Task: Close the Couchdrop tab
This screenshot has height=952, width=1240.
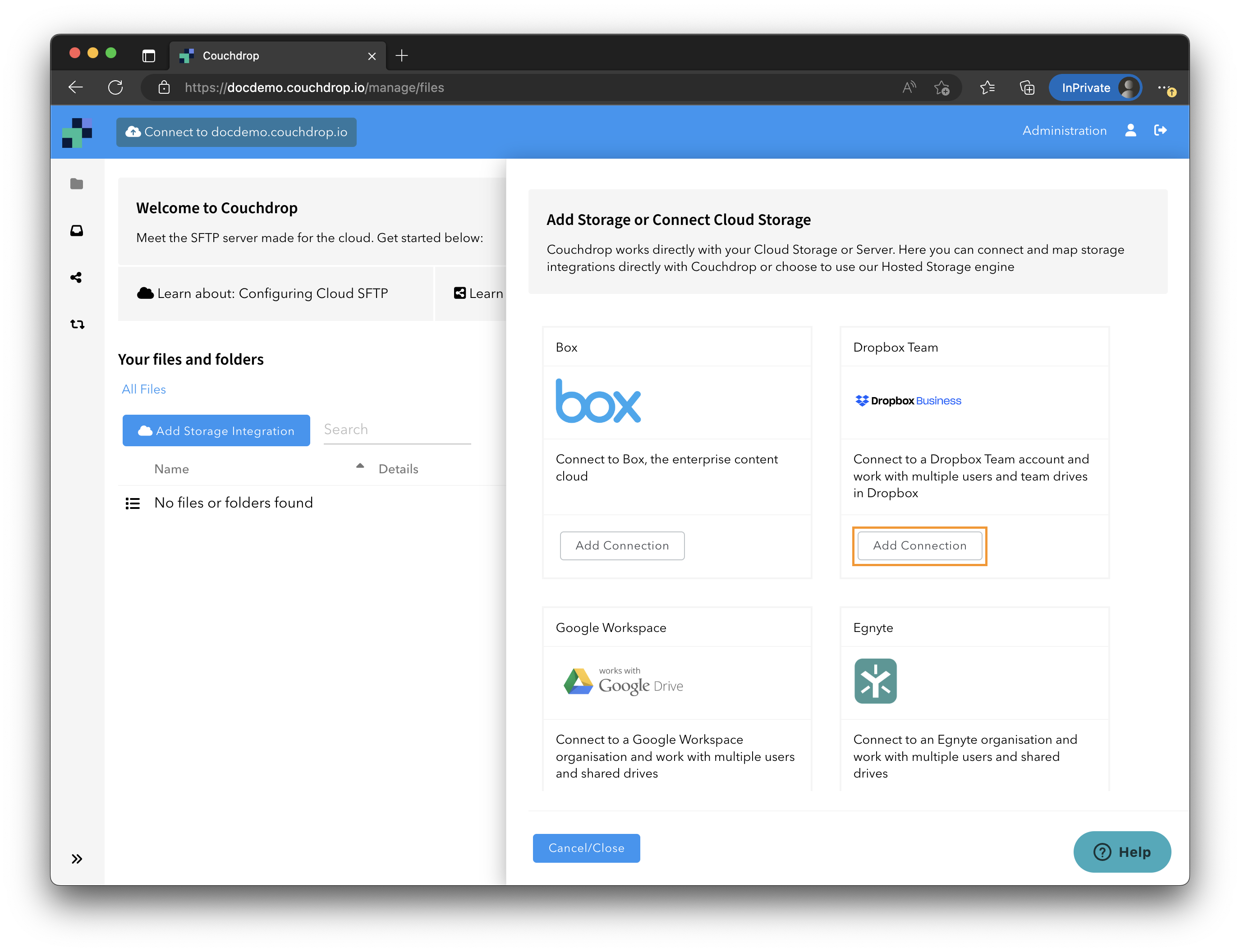Action: pyautogui.click(x=372, y=56)
